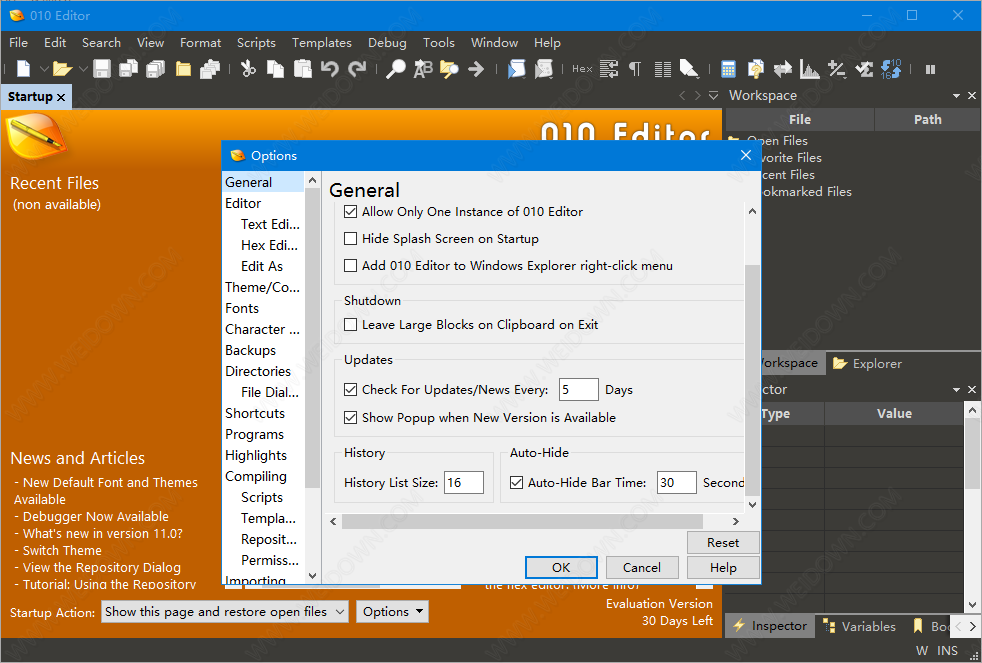Click OK in Options dialog
The image size is (982, 663).
pos(561,568)
